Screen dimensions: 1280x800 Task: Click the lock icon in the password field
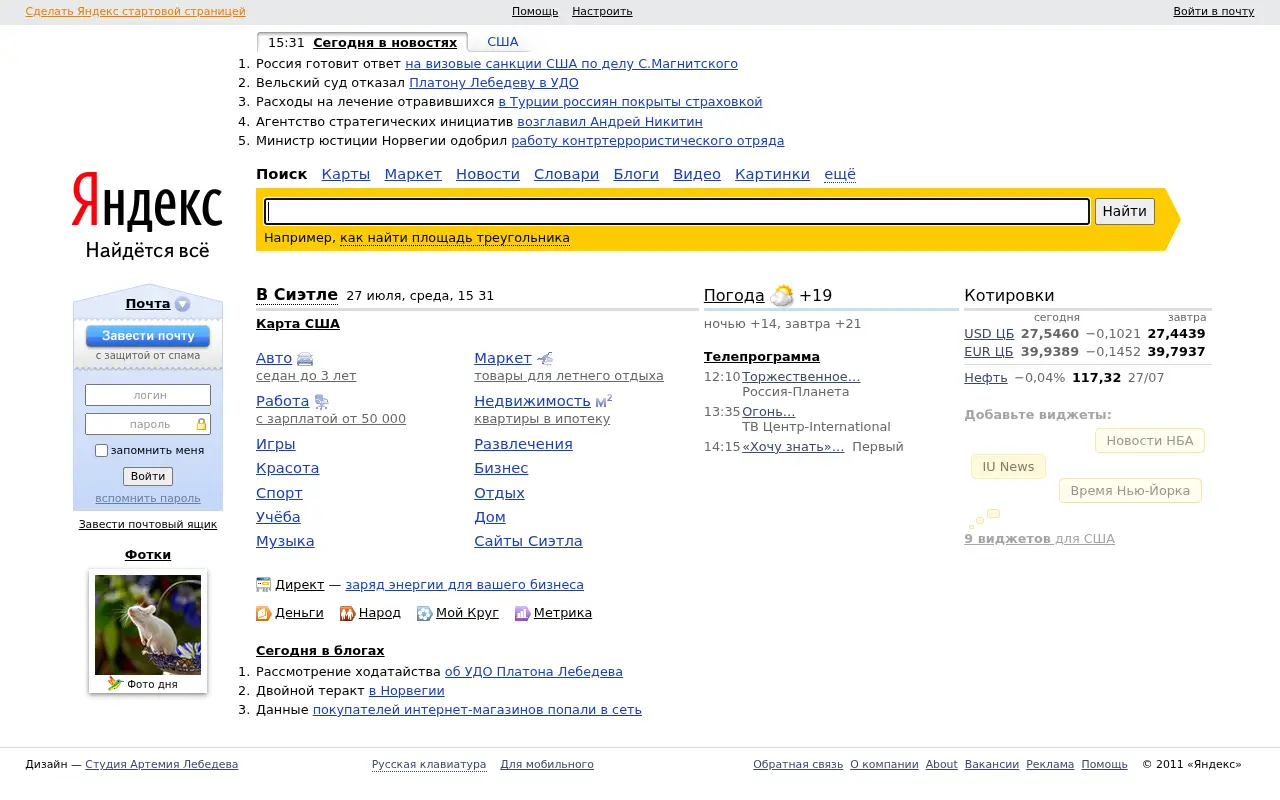coord(201,424)
